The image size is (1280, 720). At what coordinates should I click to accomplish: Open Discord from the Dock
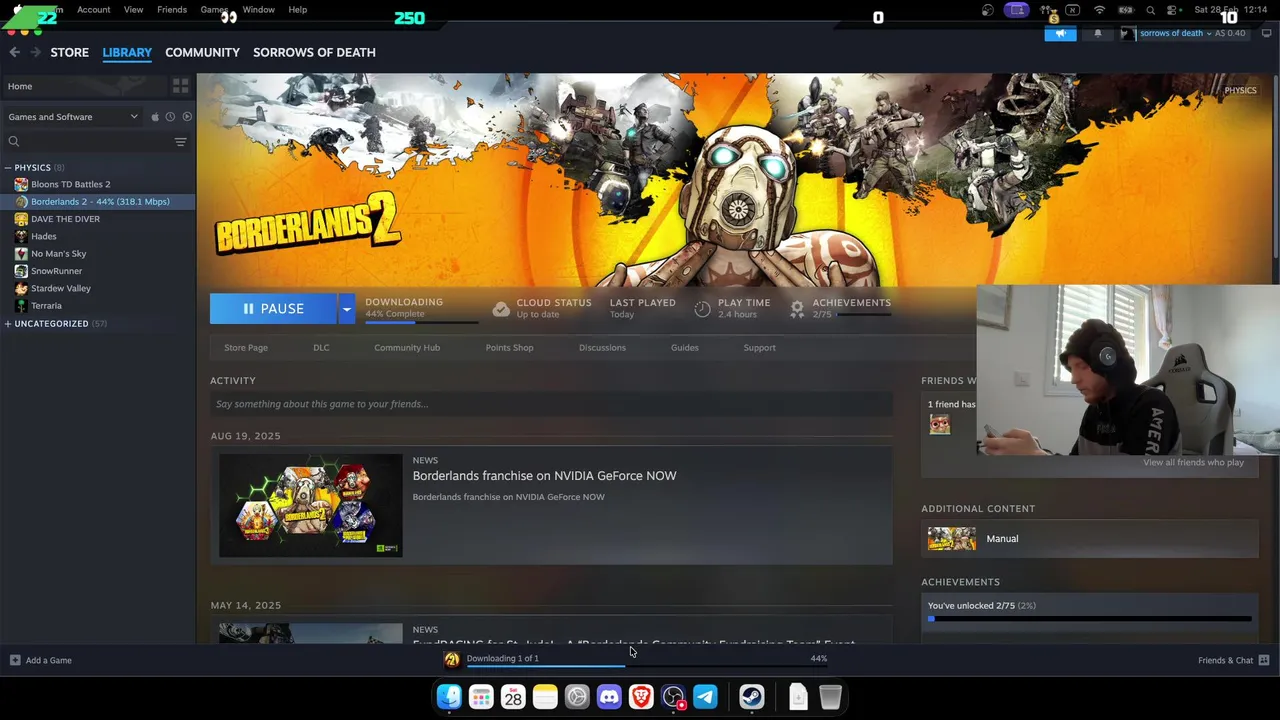[609, 697]
